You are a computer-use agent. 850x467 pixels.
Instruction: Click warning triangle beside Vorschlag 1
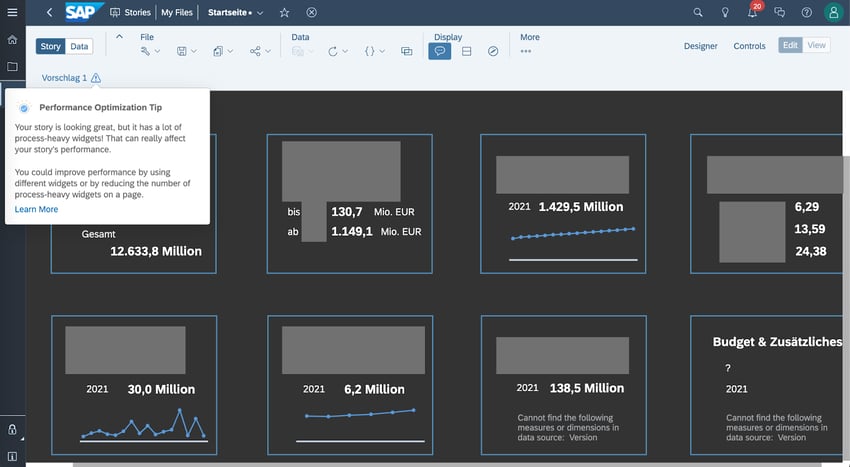[x=96, y=78]
